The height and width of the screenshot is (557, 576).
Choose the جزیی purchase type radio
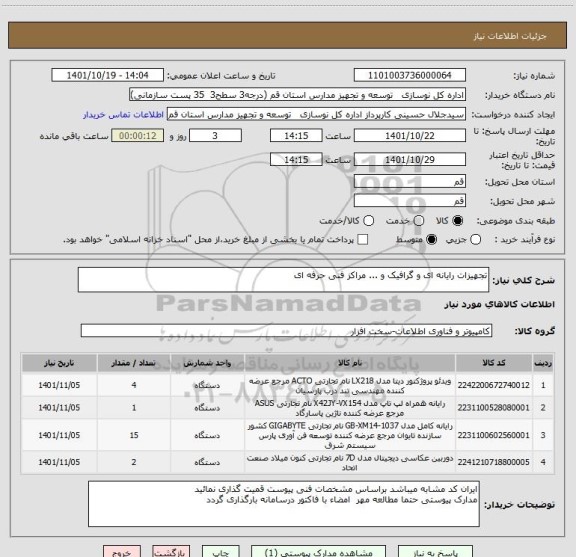pyautogui.click(x=476, y=240)
